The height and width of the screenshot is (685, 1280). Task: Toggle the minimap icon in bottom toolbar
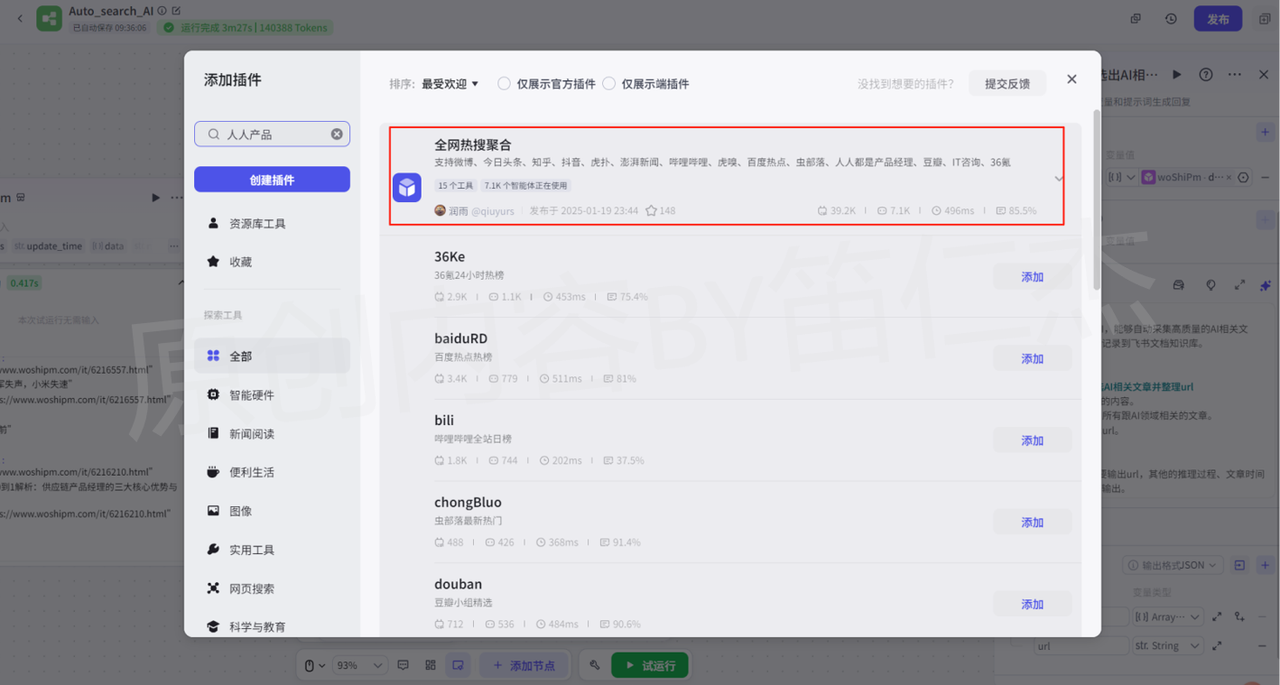458,665
